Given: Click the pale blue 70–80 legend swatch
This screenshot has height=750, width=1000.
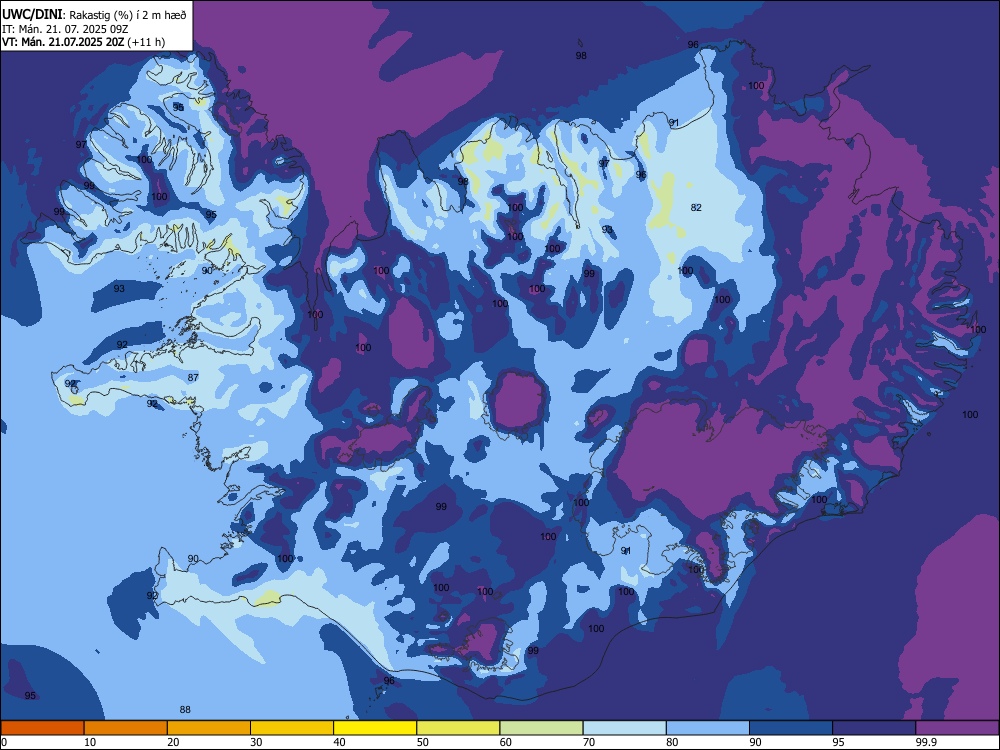Looking at the screenshot, I should [x=624, y=728].
